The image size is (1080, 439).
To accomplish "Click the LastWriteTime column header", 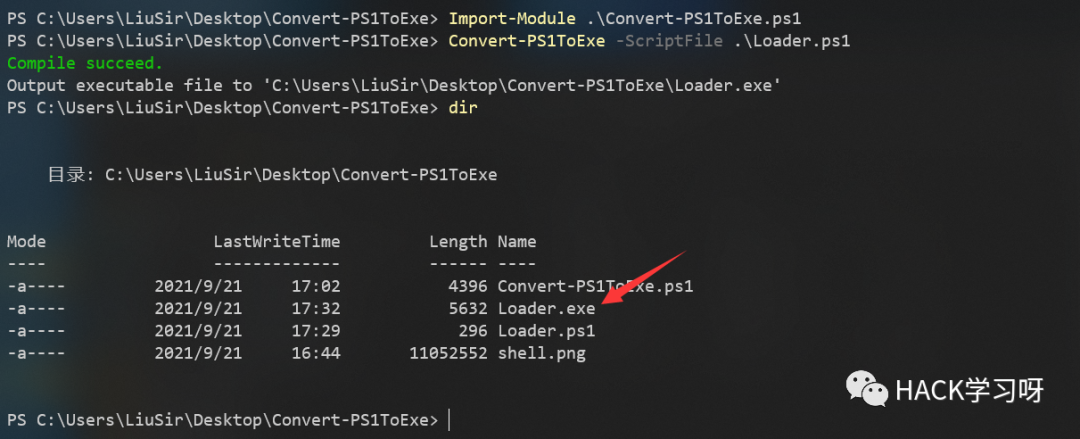I will point(277,242).
